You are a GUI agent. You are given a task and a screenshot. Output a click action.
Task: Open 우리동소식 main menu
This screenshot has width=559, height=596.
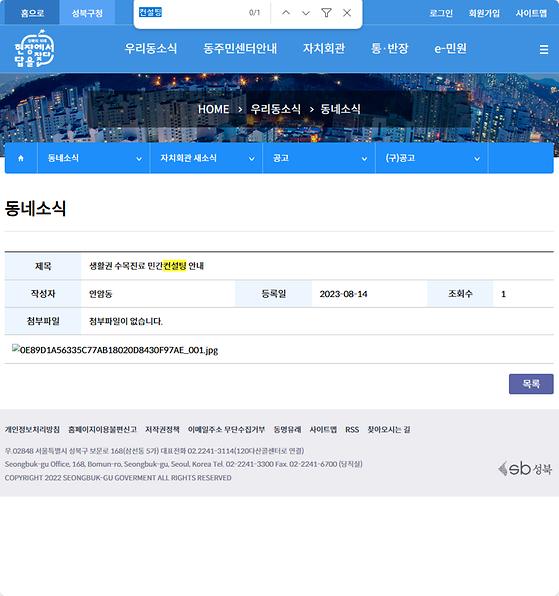pyautogui.click(x=151, y=49)
